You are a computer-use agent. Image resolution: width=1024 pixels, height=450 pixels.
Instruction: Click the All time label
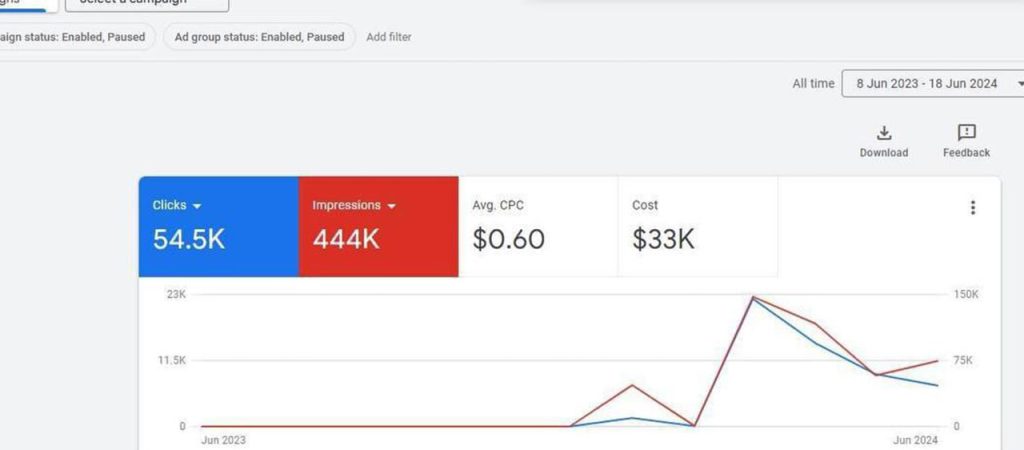point(813,84)
